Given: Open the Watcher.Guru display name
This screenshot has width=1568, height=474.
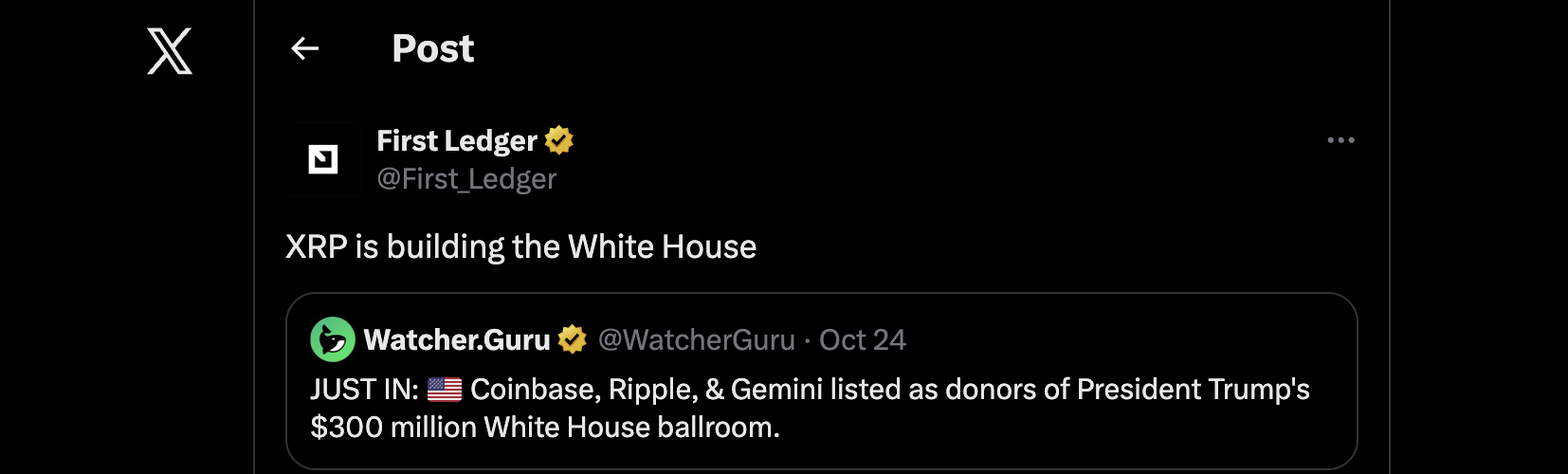Looking at the screenshot, I should (x=457, y=339).
